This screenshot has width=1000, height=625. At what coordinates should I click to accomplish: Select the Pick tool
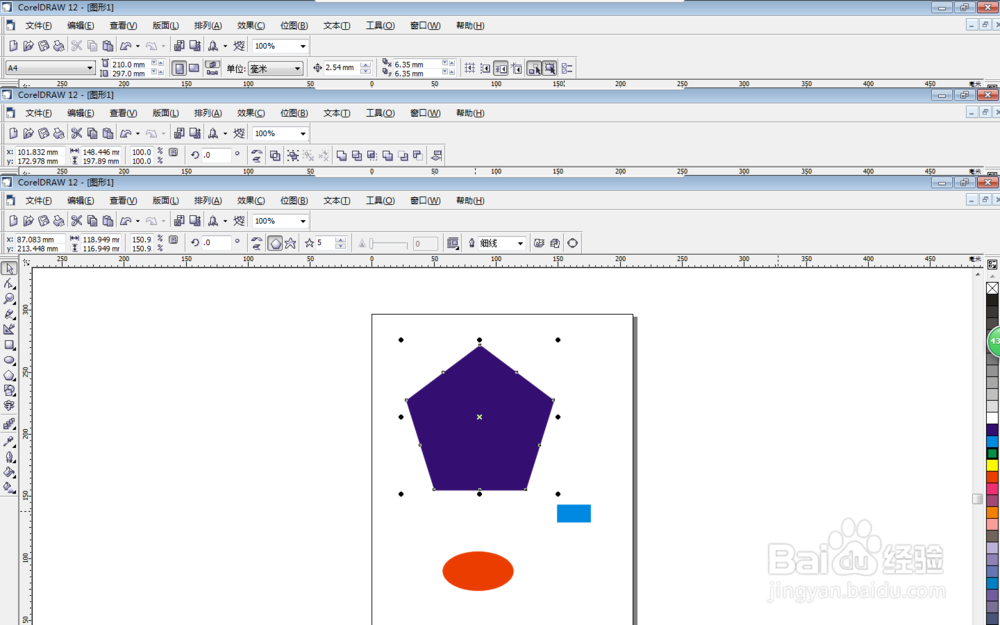tap(11, 270)
